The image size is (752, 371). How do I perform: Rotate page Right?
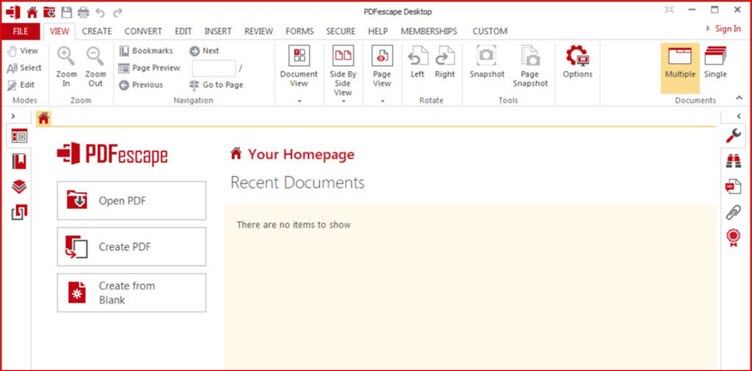pyautogui.click(x=445, y=62)
